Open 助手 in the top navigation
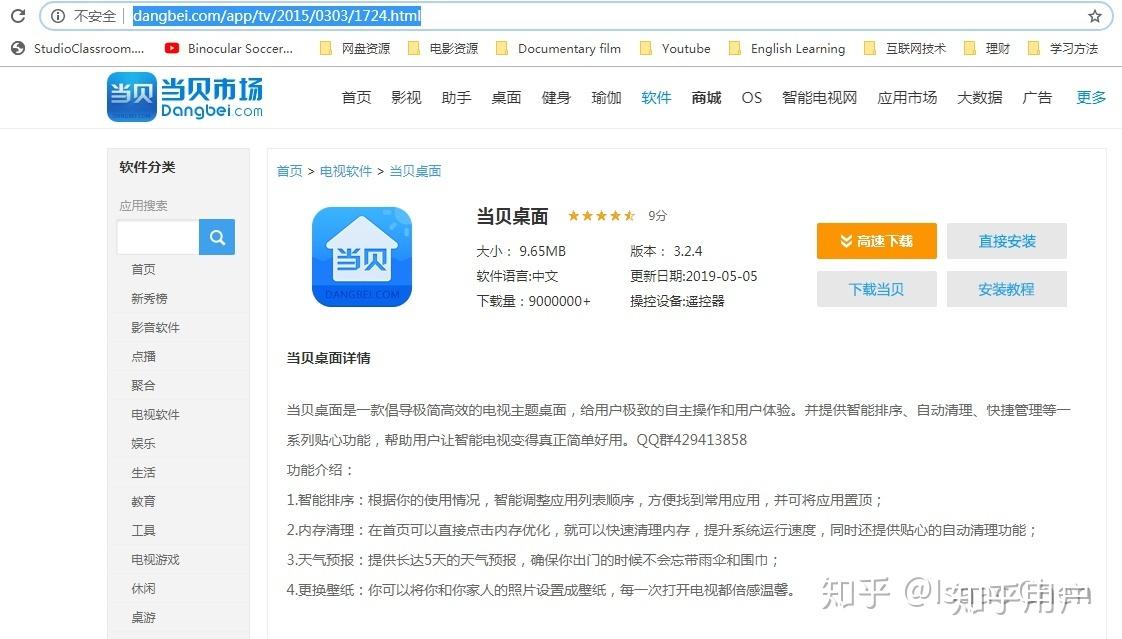1122x639 pixels. point(457,97)
